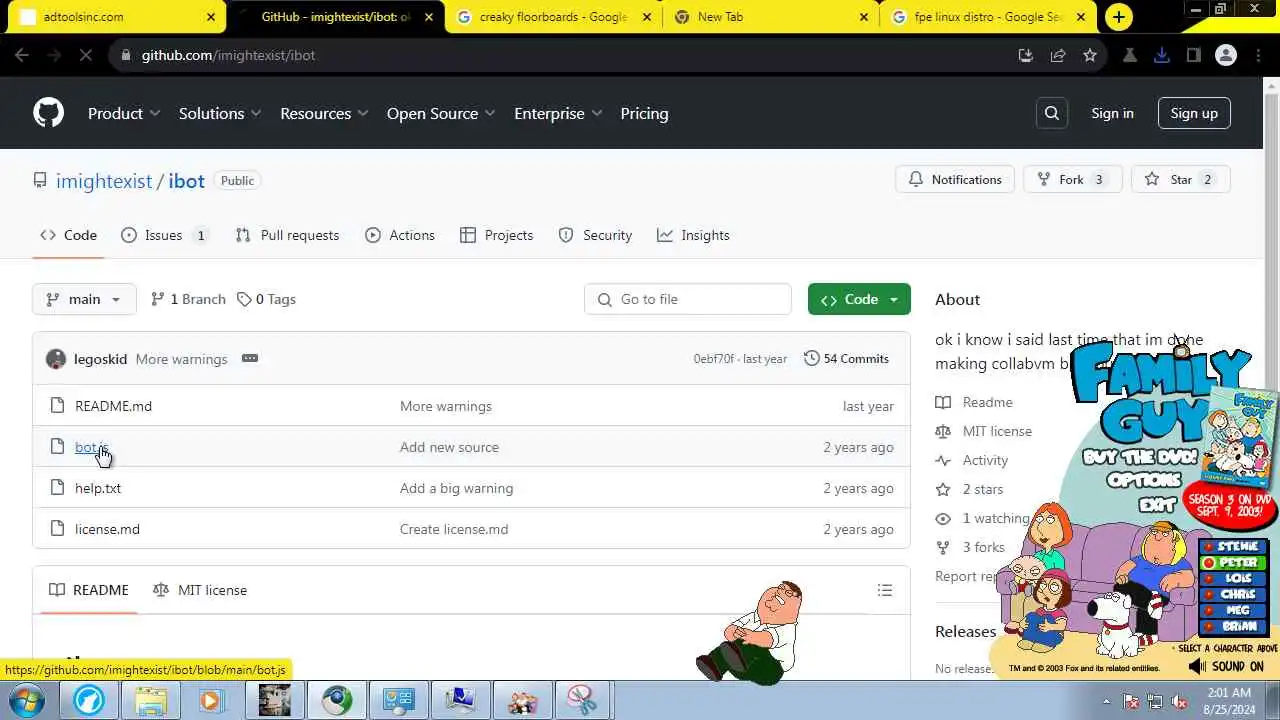Image resolution: width=1280 pixels, height=720 pixels.
Task: Close the creaky floorboards Google tab
Action: click(646, 17)
